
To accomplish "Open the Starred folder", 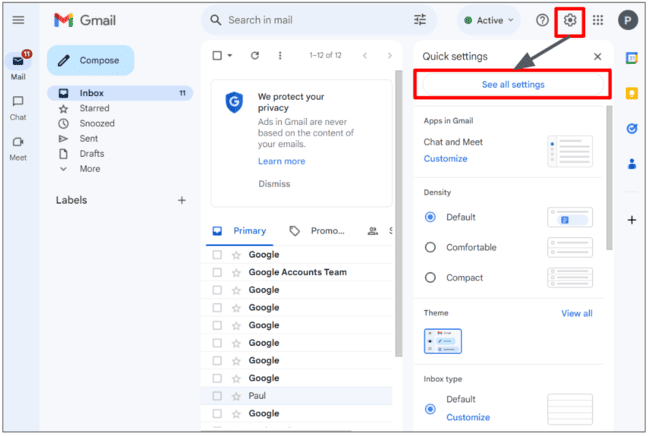I will click(x=95, y=109).
